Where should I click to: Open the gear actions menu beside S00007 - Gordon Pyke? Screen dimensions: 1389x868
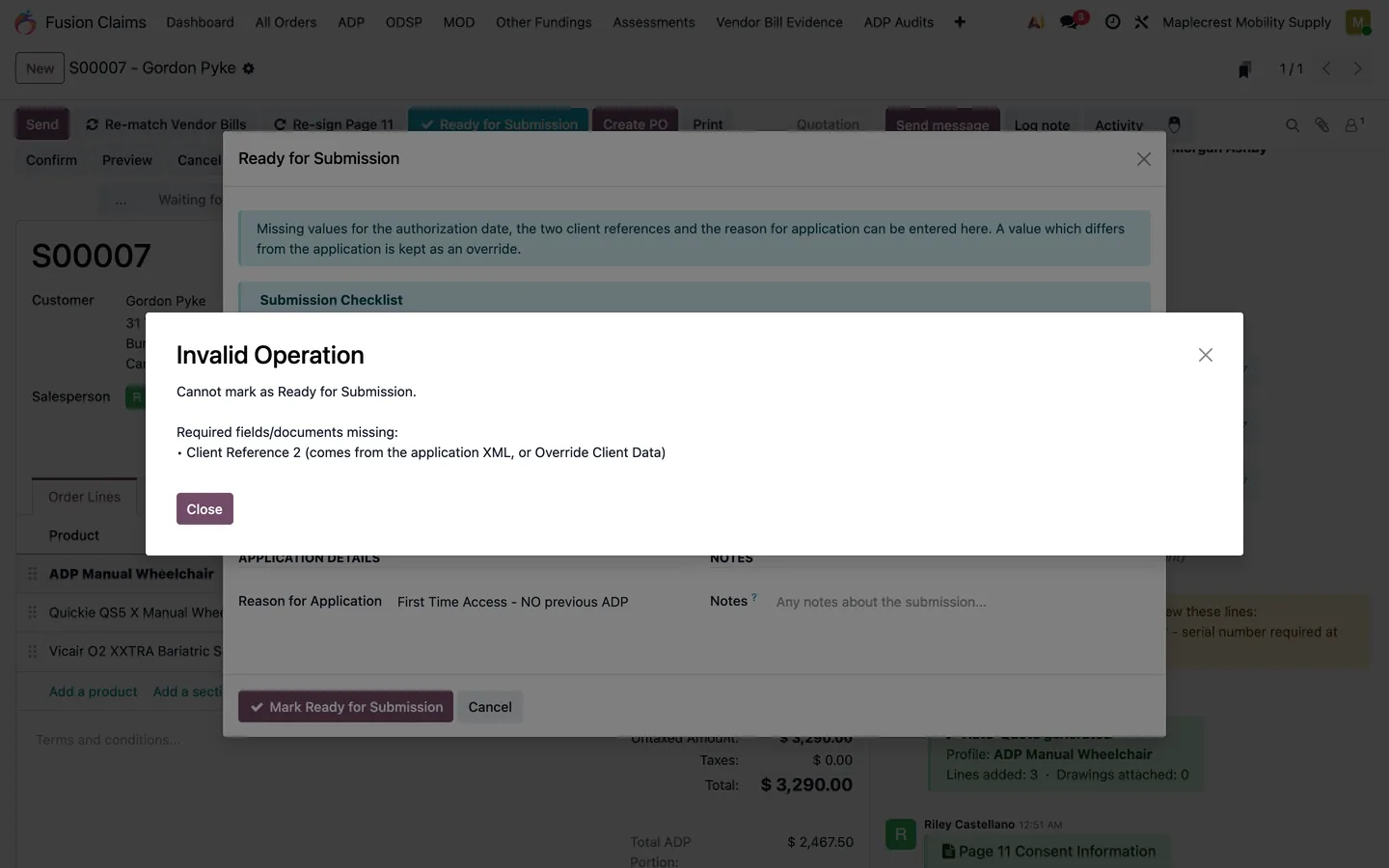(x=249, y=68)
